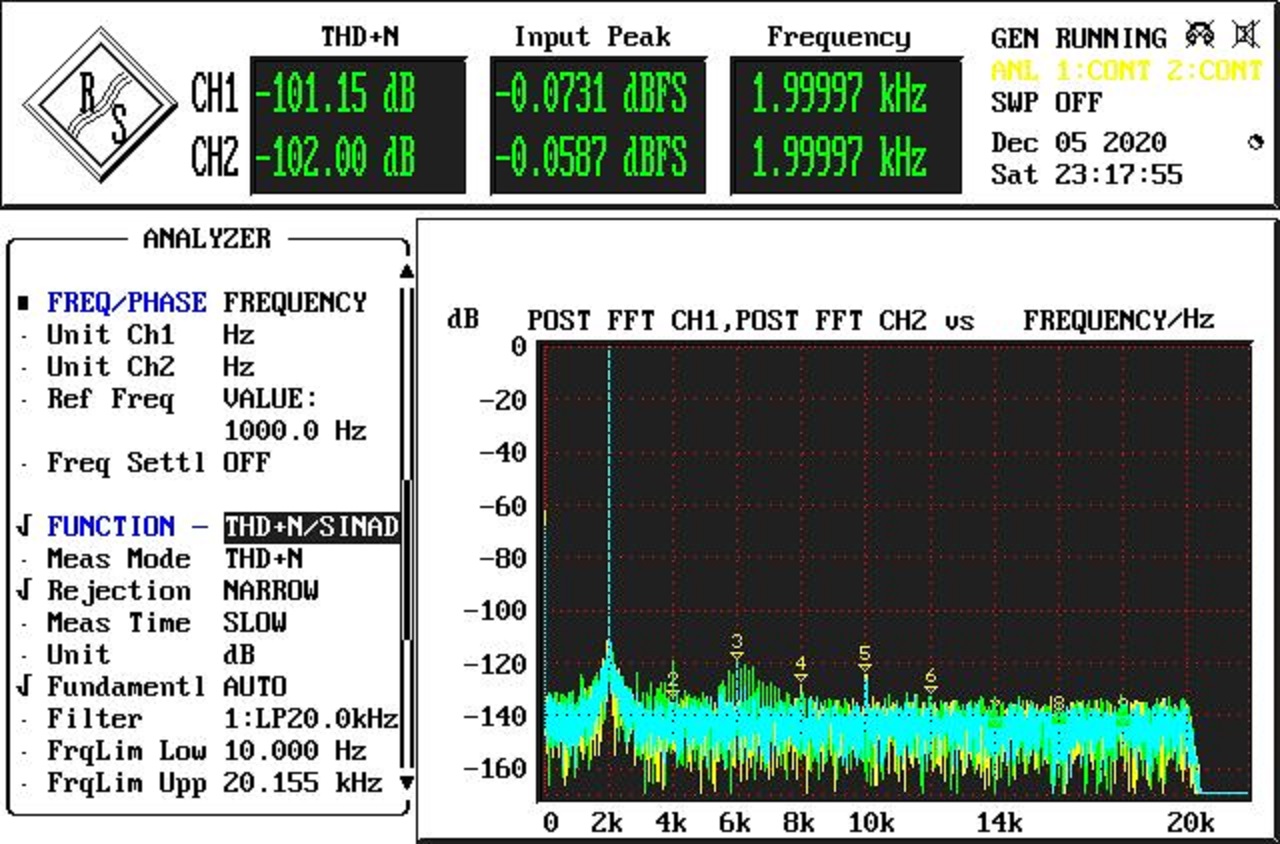Click the THD+N column header
1280x844 pixels.
pos(360,38)
